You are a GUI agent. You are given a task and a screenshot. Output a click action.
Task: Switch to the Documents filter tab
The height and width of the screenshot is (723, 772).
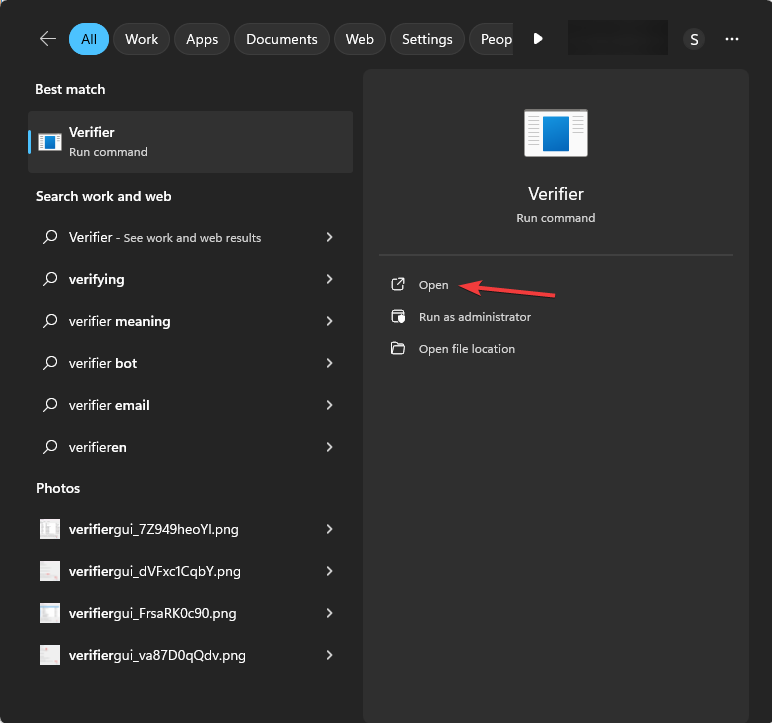coord(281,39)
